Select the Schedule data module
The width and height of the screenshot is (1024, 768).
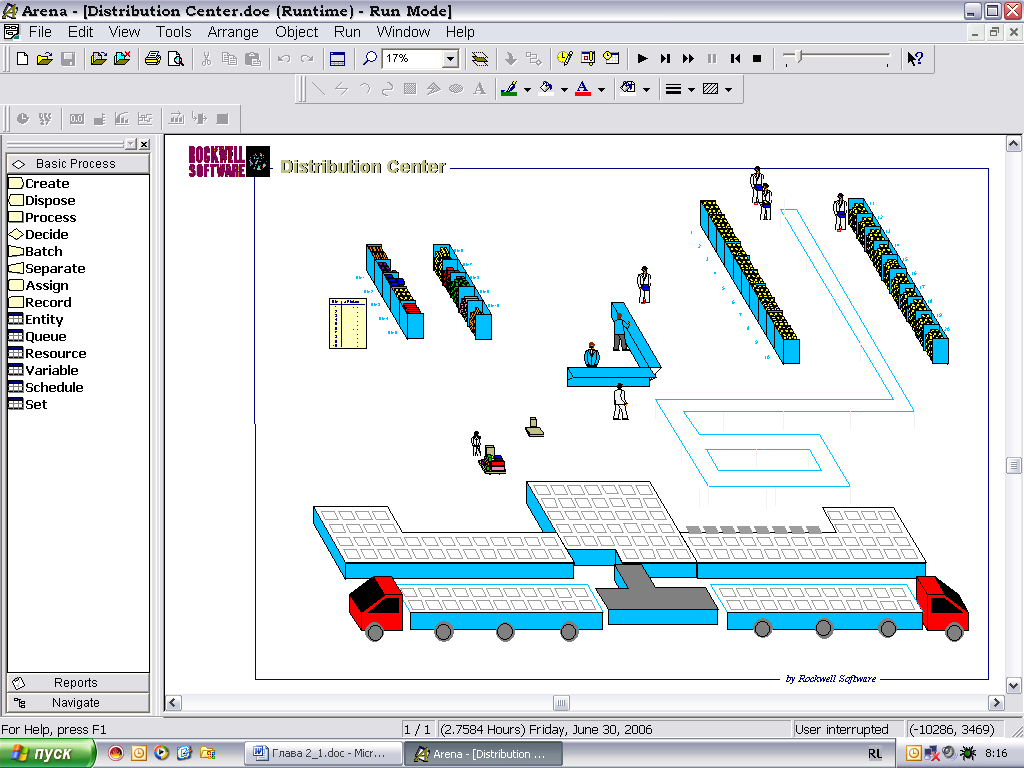(x=46, y=387)
